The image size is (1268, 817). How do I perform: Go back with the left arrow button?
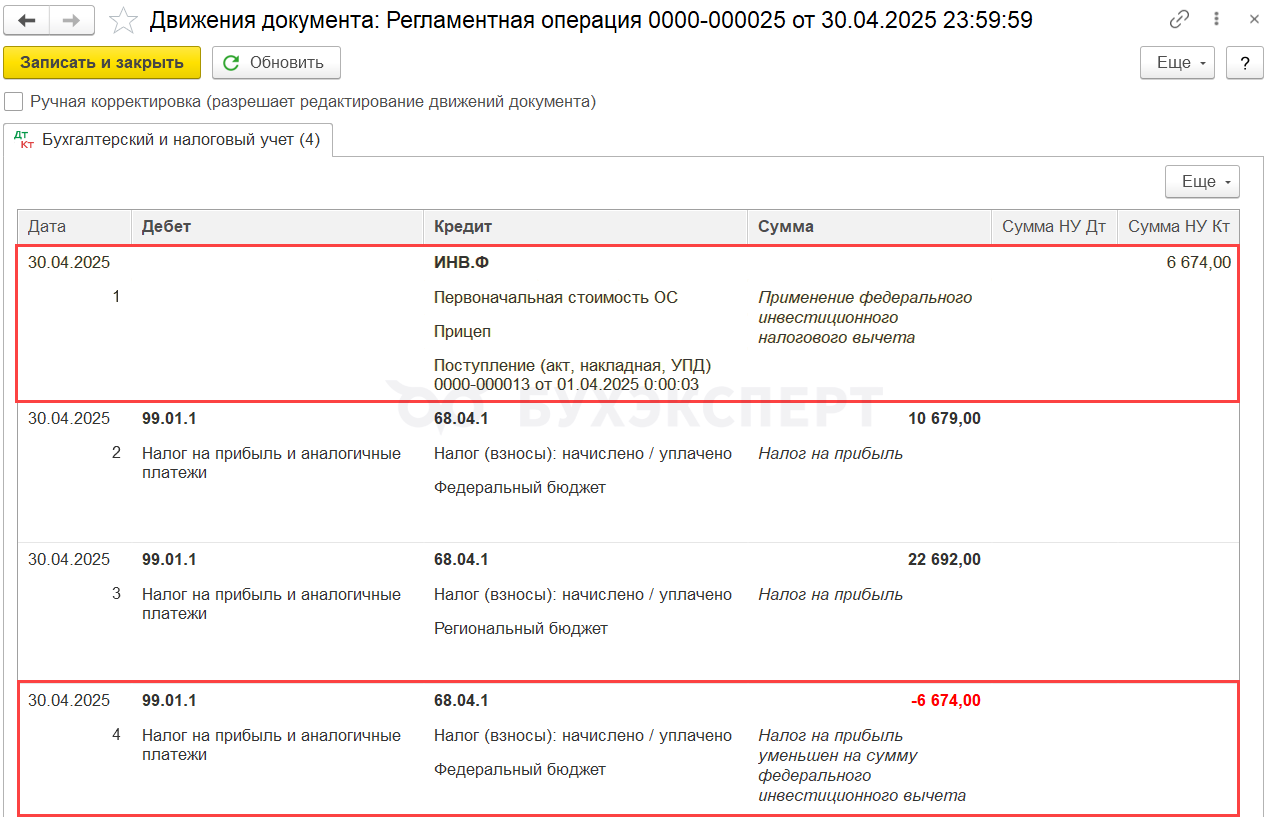(28, 20)
